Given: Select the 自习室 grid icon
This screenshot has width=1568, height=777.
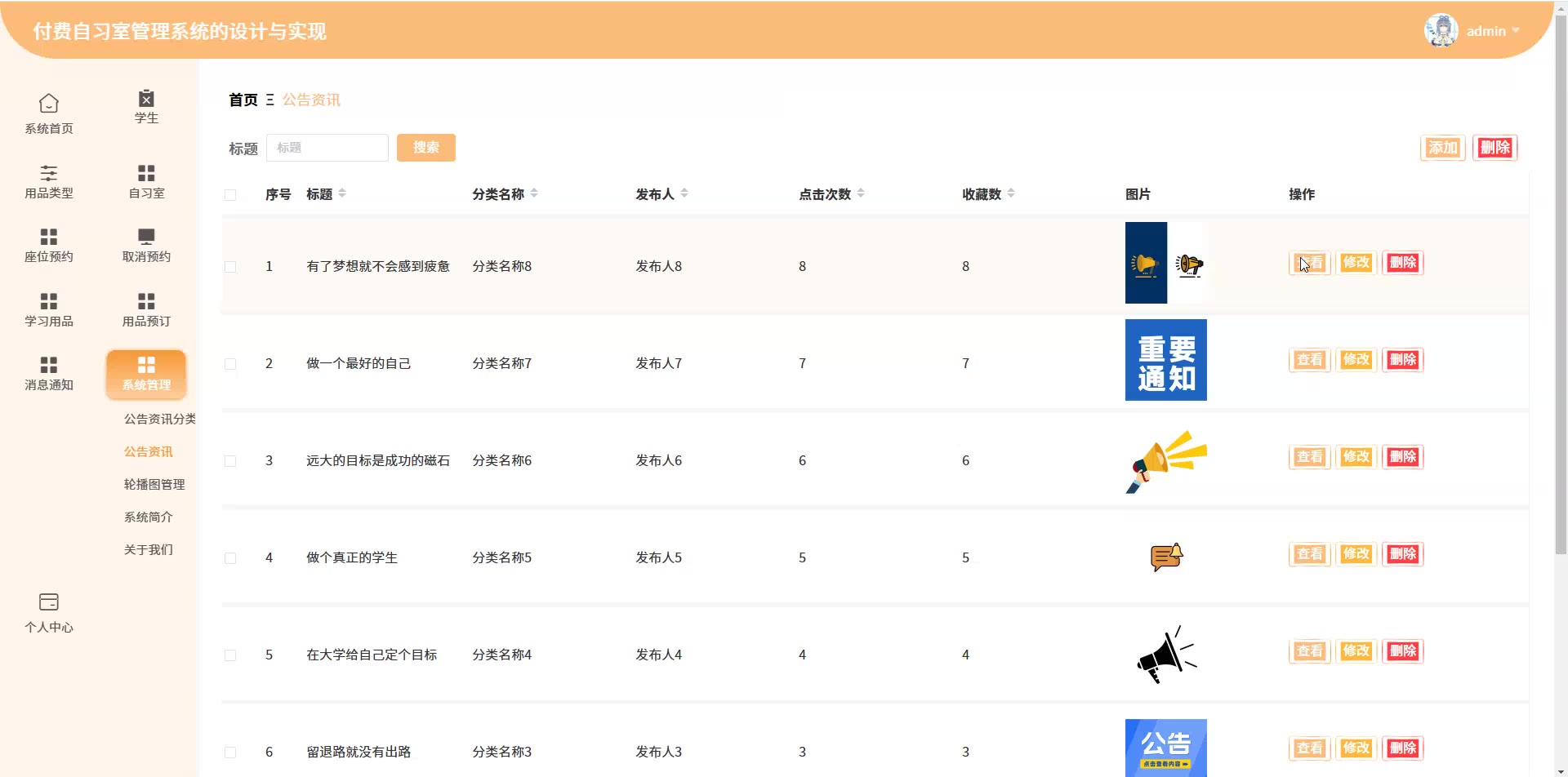Looking at the screenshot, I should pos(146,173).
